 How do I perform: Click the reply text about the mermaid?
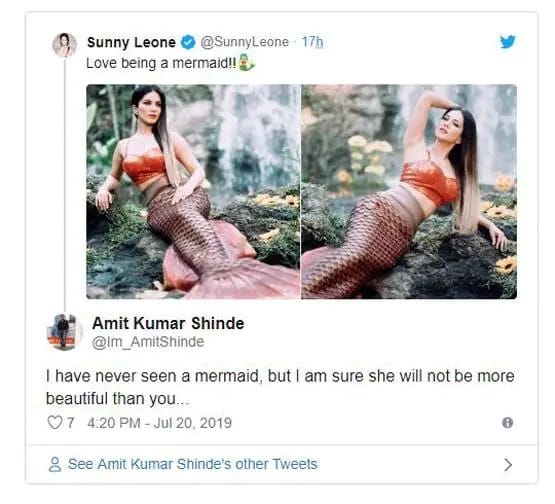[280, 387]
